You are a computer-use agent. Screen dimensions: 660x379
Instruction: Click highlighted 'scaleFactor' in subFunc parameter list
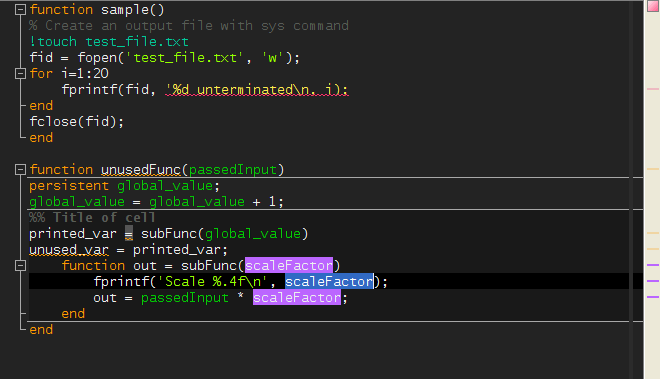289,266
